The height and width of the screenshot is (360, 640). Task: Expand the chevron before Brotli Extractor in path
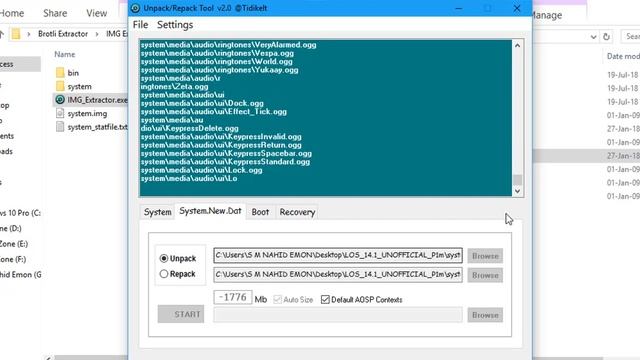(x=29, y=34)
